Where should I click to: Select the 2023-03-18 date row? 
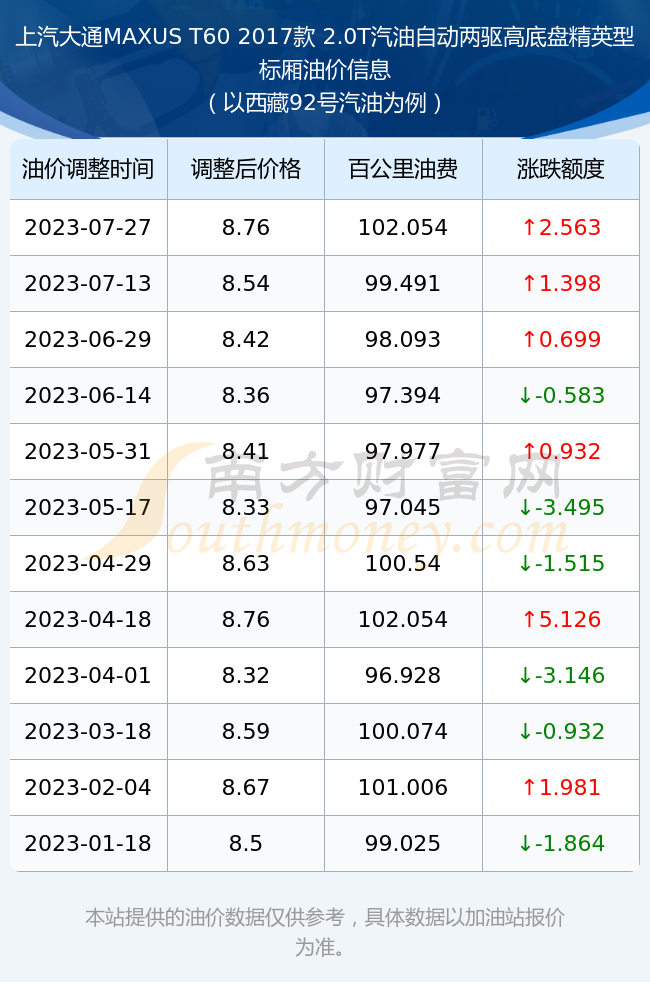[x=325, y=732]
